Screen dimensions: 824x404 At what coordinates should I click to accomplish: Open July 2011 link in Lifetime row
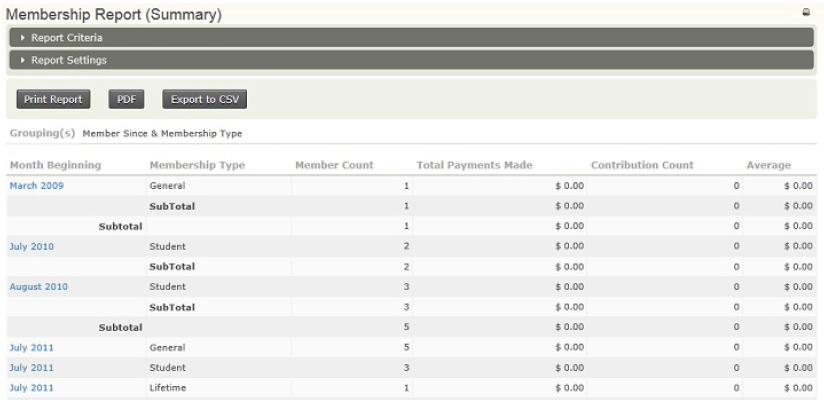tap(31, 388)
